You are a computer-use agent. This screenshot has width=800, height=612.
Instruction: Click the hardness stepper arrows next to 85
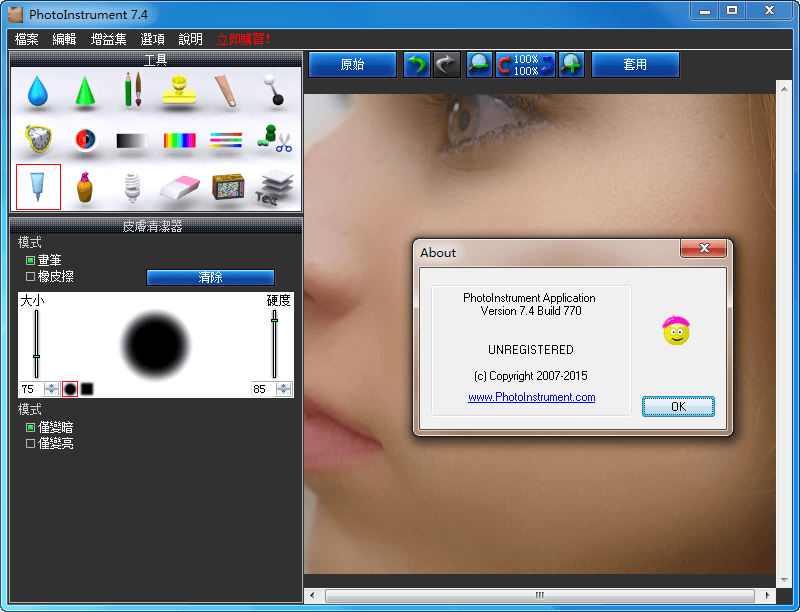click(x=284, y=389)
